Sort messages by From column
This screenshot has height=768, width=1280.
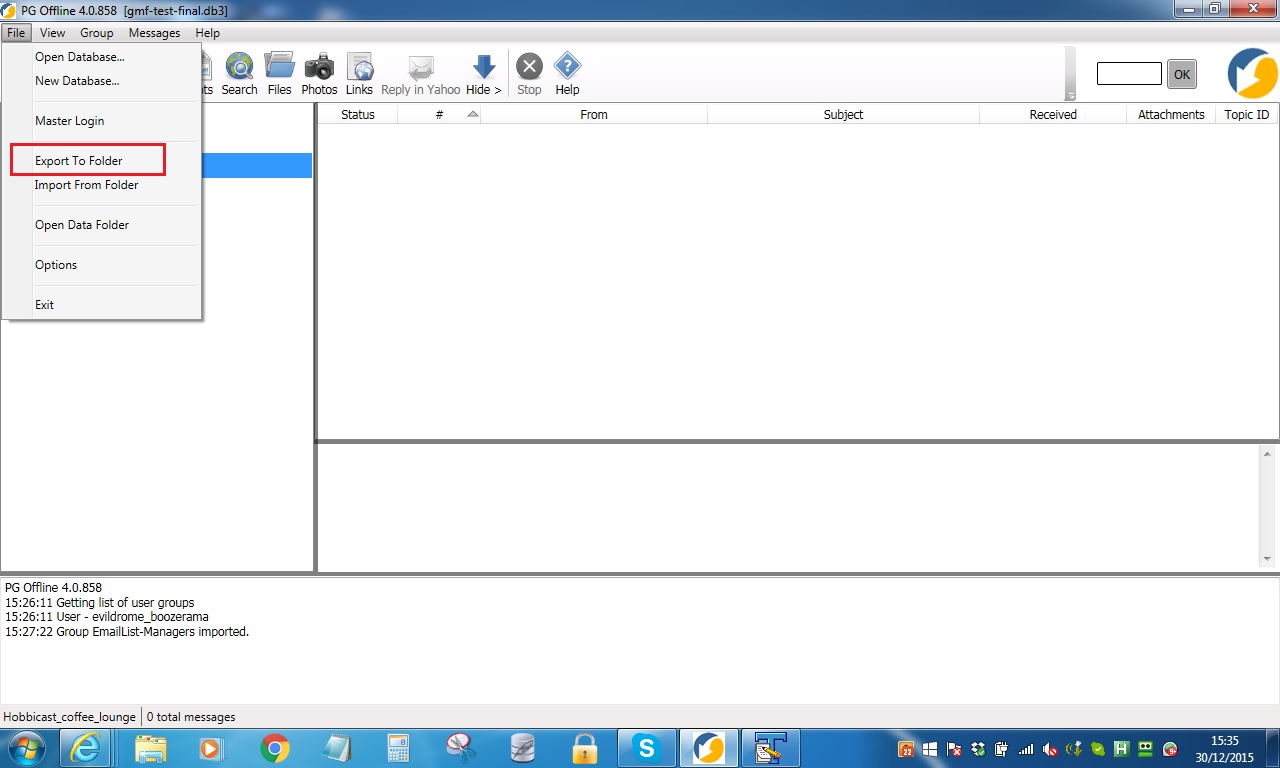pyautogui.click(x=594, y=115)
